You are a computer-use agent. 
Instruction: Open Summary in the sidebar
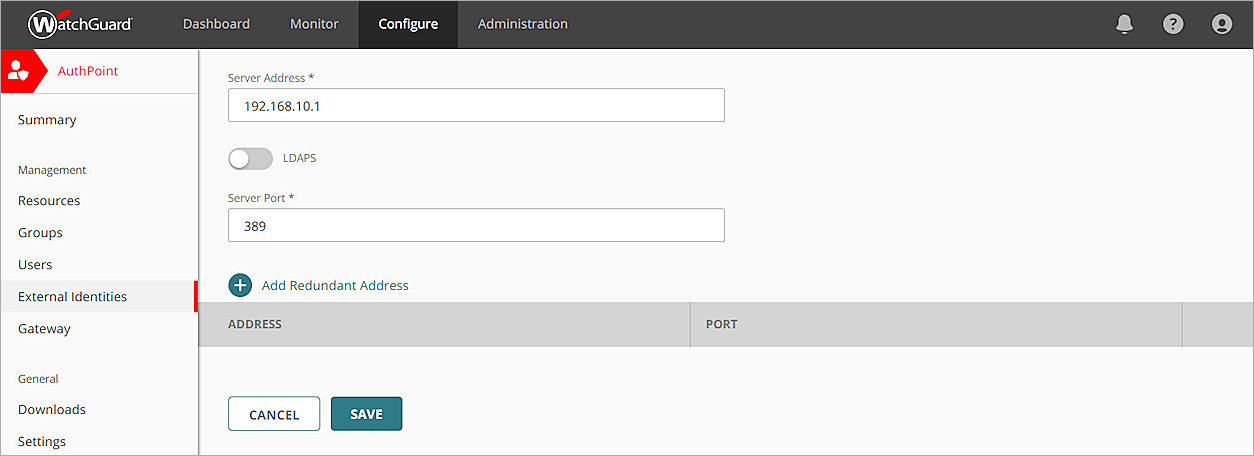click(x=47, y=120)
